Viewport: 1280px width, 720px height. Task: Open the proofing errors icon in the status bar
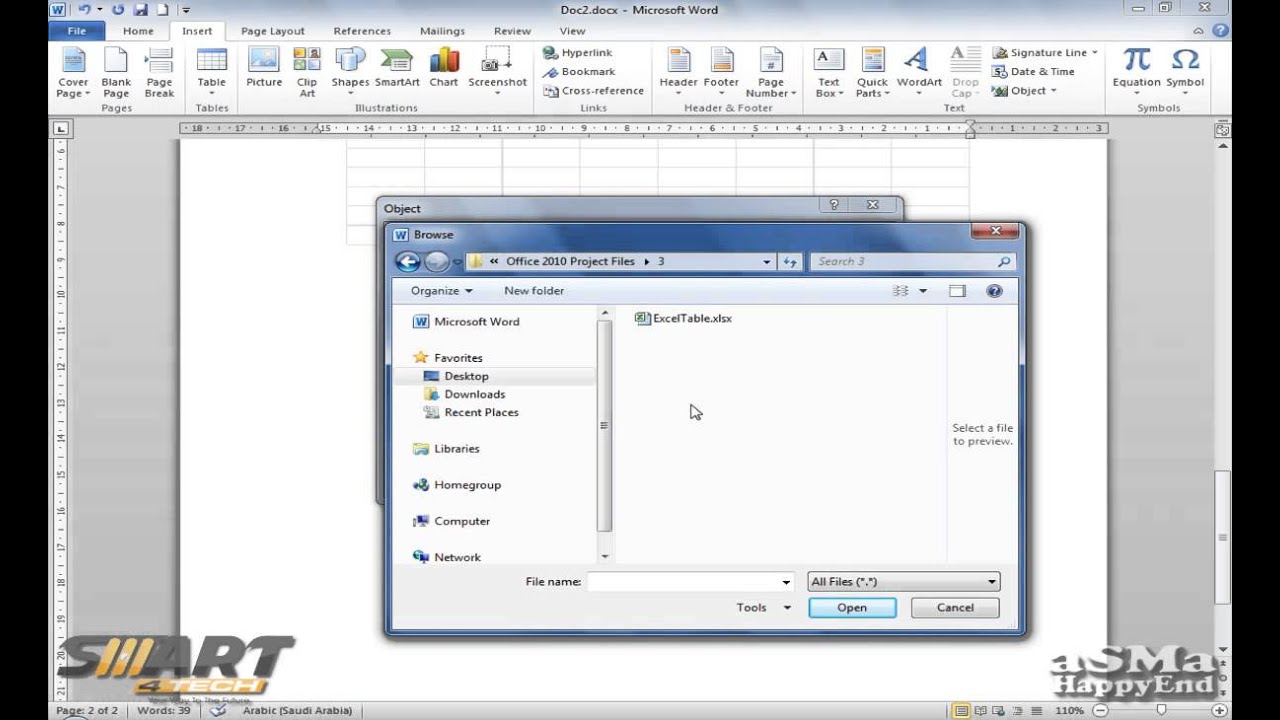[217, 711]
